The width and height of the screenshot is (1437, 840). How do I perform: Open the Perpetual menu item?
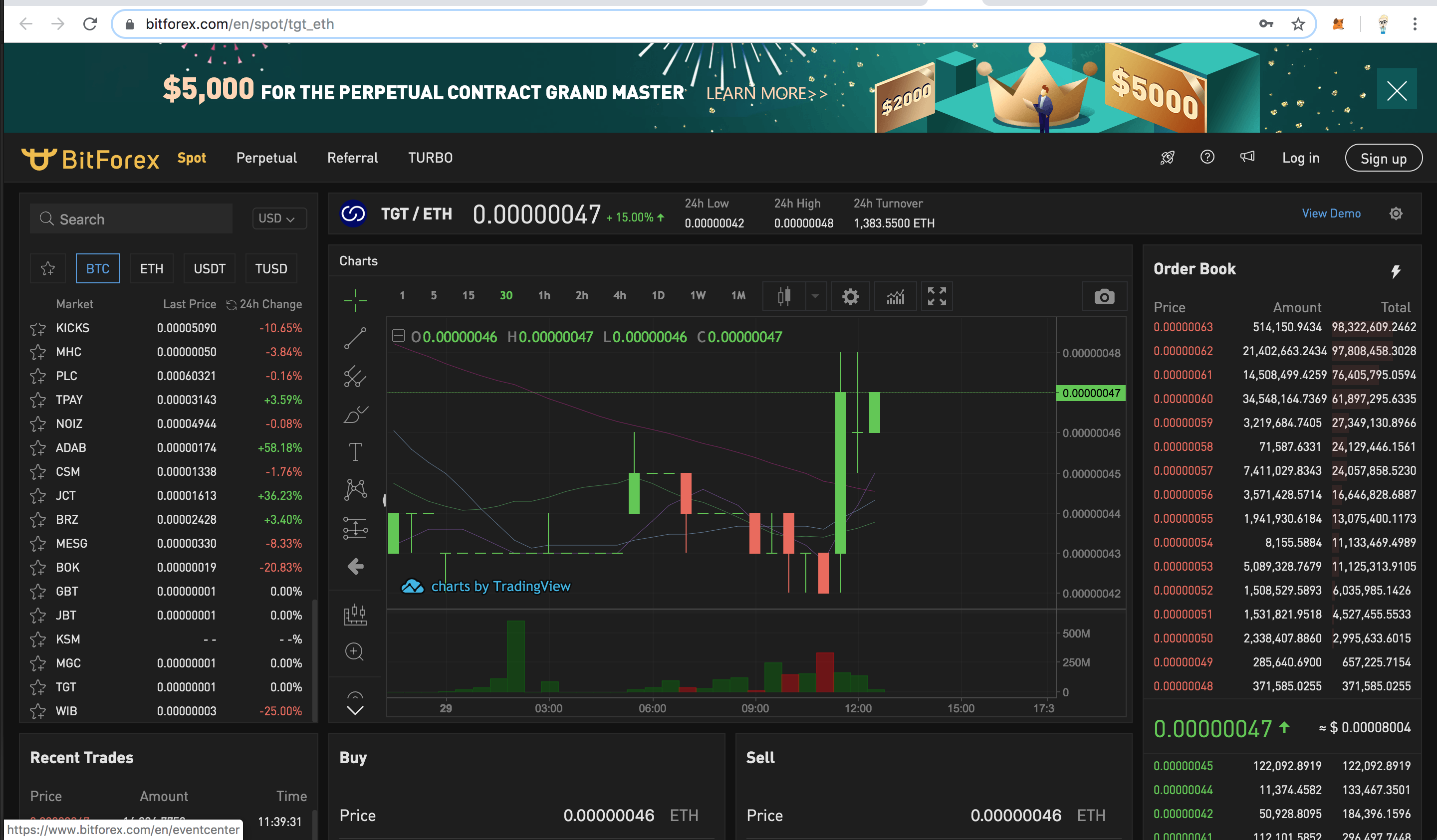(266, 158)
